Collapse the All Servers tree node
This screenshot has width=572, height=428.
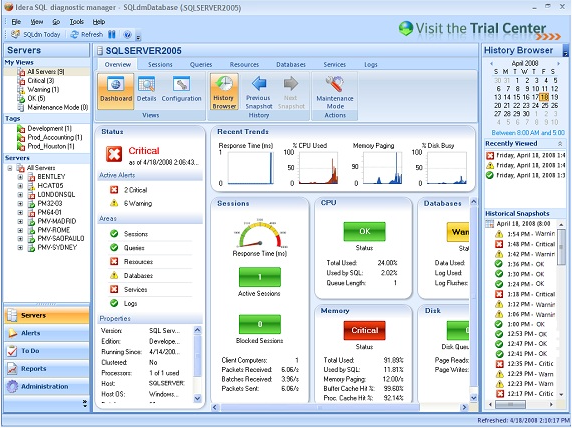point(10,168)
